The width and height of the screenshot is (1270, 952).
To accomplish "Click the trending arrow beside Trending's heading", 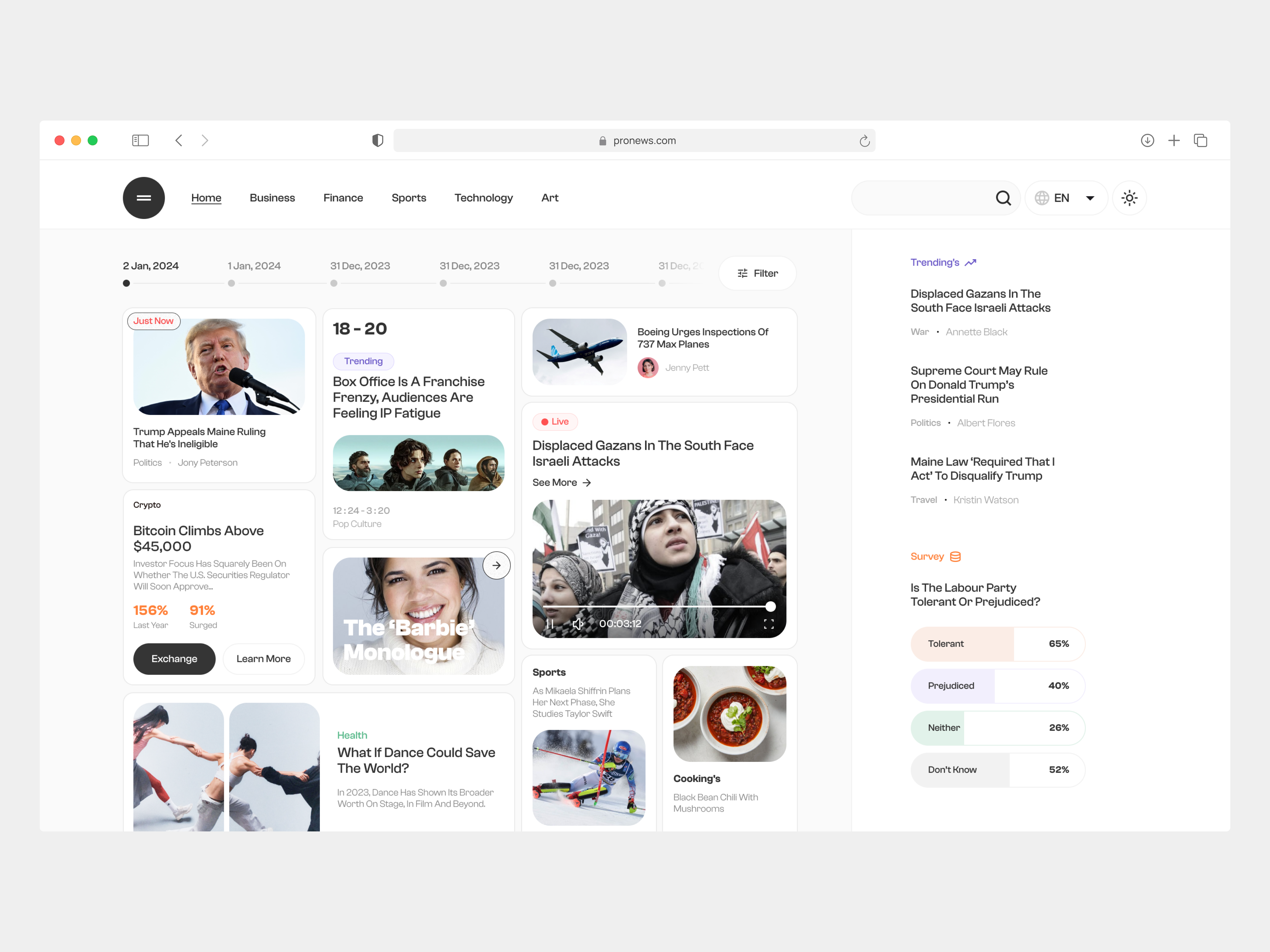I will coord(970,262).
